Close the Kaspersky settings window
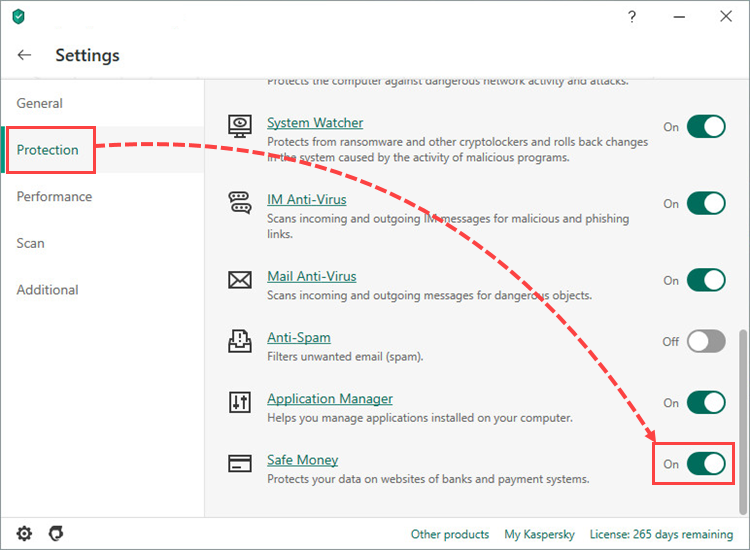This screenshot has height=550, width=750. [726, 17]
